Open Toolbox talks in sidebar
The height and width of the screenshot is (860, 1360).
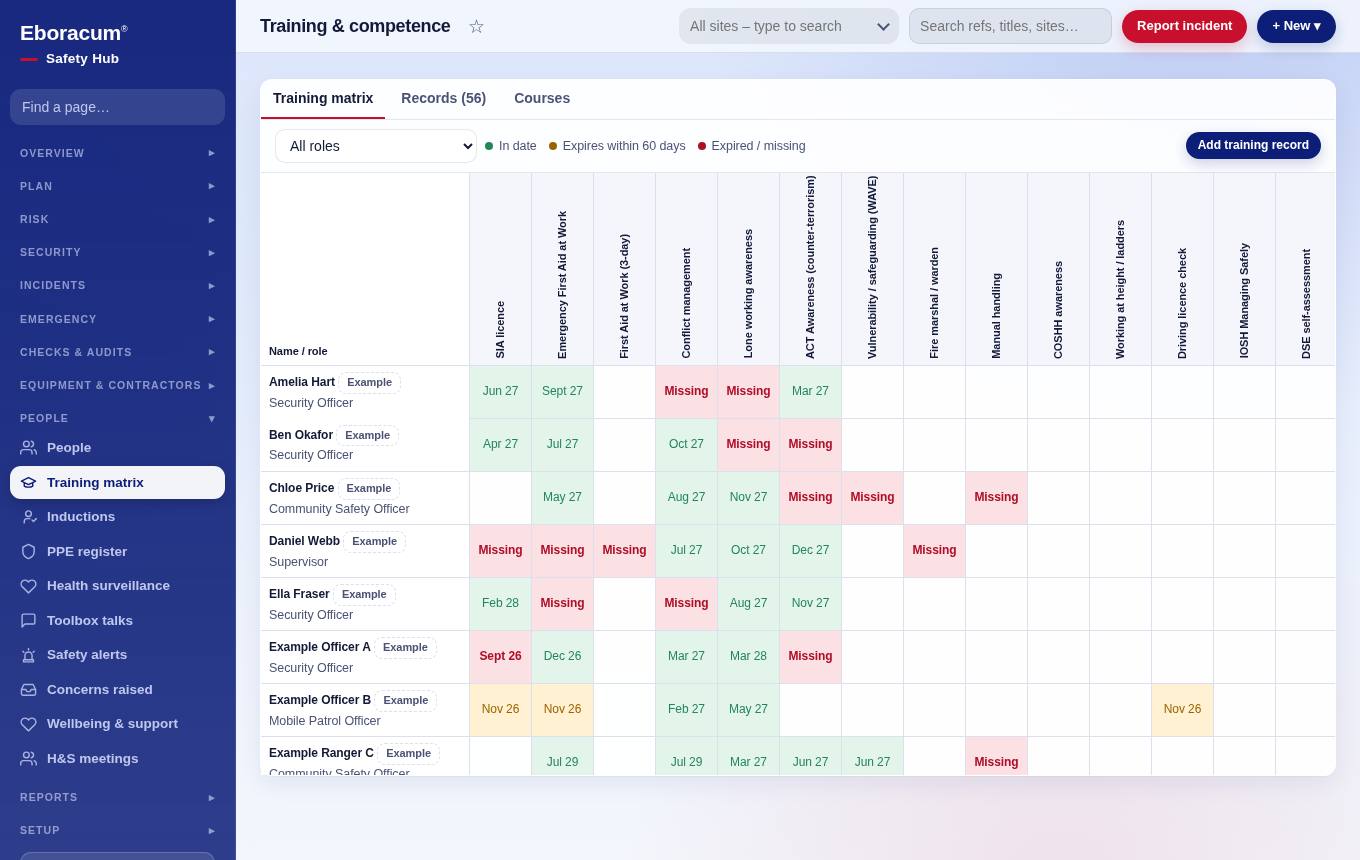click(x=117, y=620)
